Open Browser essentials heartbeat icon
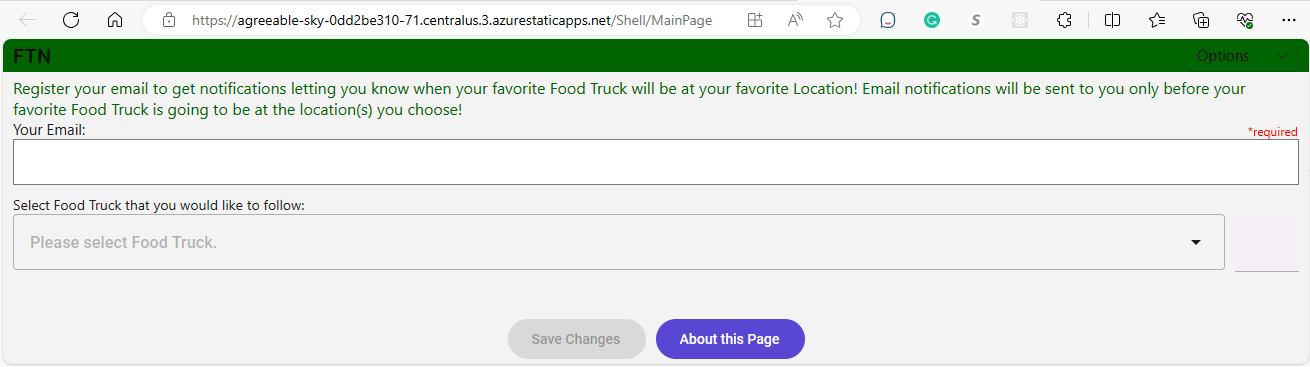Screen dimensions: 1310x367 1245,20
